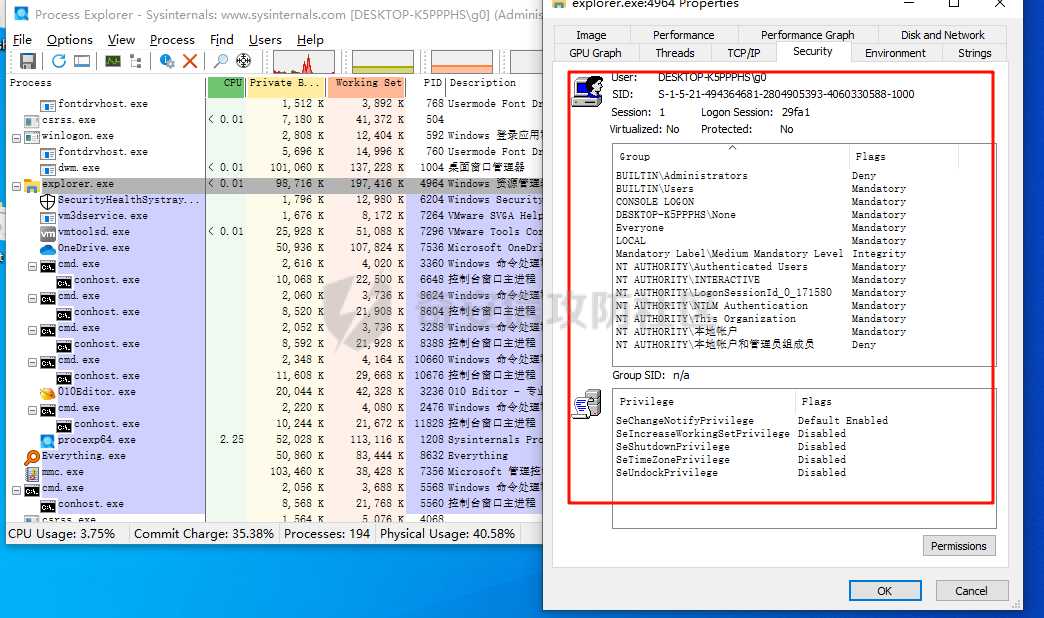Click the Group column header in Security tab
Viewport: 1044px width, 618px height.
coord(731,156)
